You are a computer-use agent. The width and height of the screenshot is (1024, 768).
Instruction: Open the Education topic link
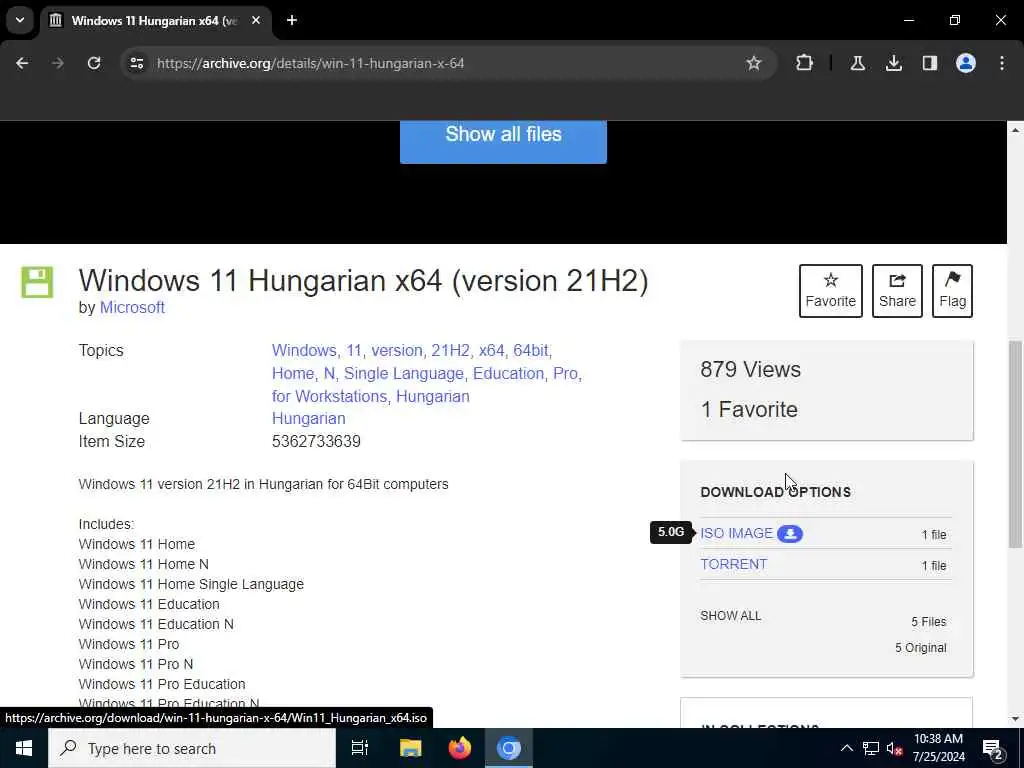click(x=508, y=374)
